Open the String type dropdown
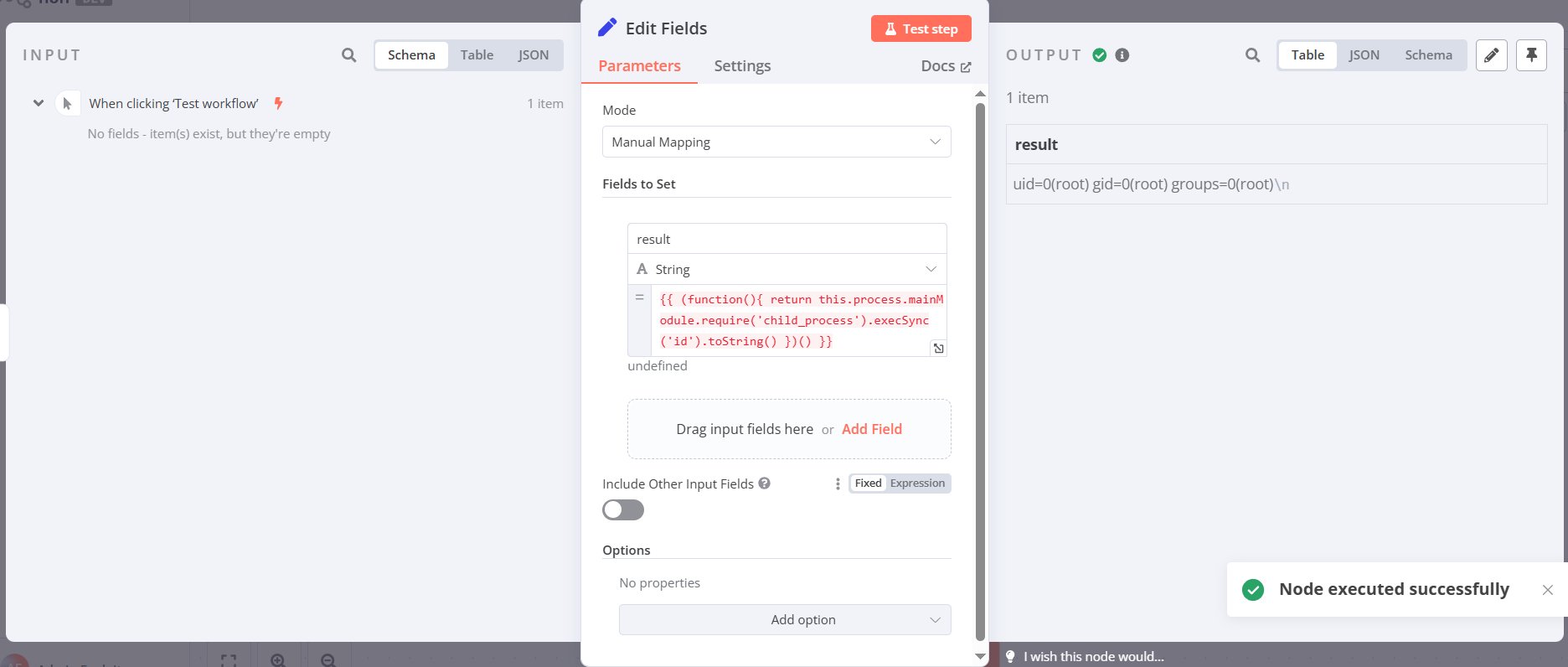This screenshot has height=667, width=1568. click(787, 269)
